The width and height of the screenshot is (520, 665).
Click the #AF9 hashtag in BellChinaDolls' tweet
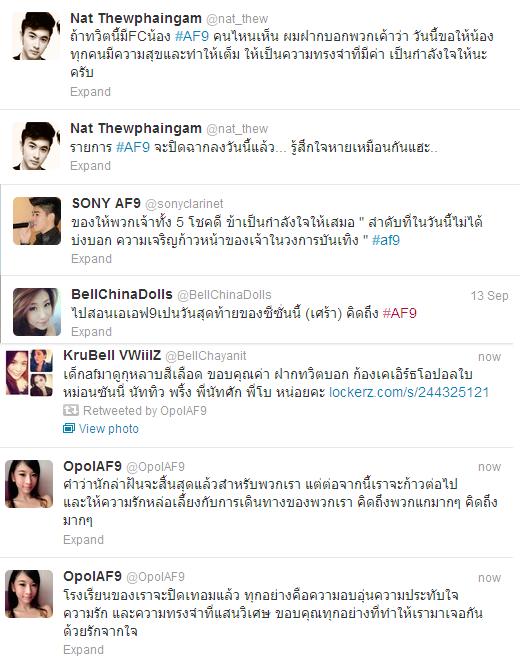pyautogui.click(x=400, y=313)
